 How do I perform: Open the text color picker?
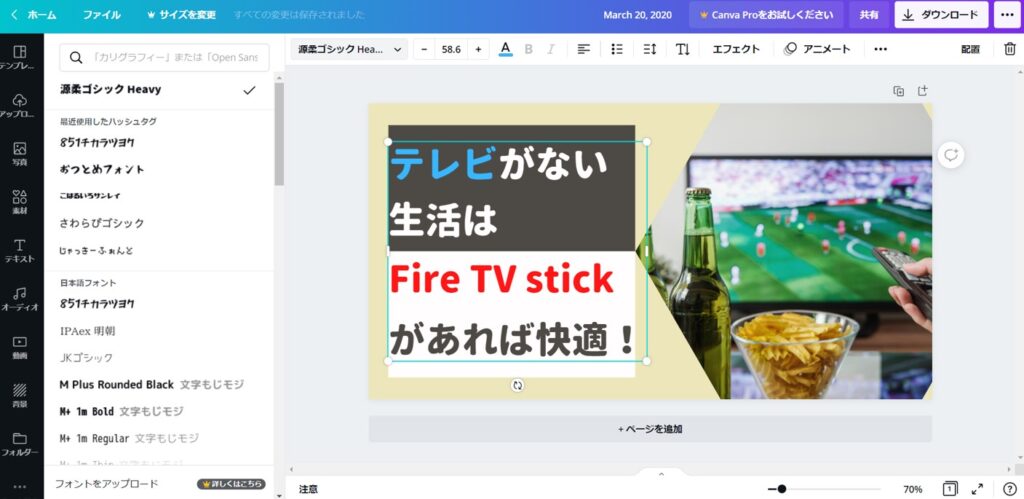pyautogui.click(x=505, y=49)
